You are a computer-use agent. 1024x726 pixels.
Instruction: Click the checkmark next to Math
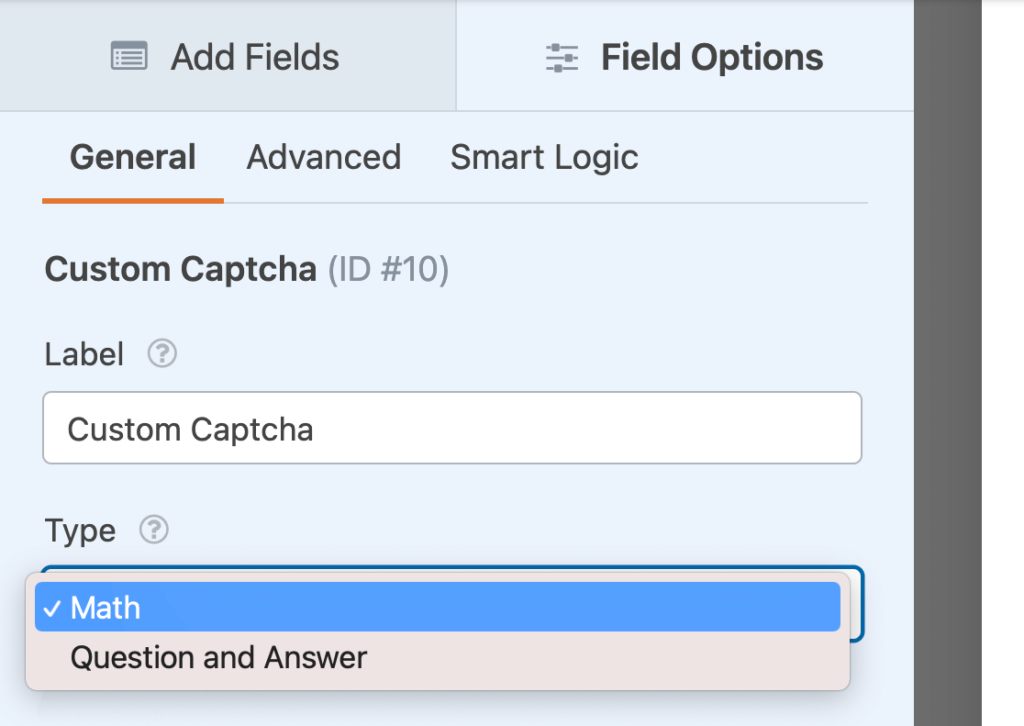[x=53, y=608]
